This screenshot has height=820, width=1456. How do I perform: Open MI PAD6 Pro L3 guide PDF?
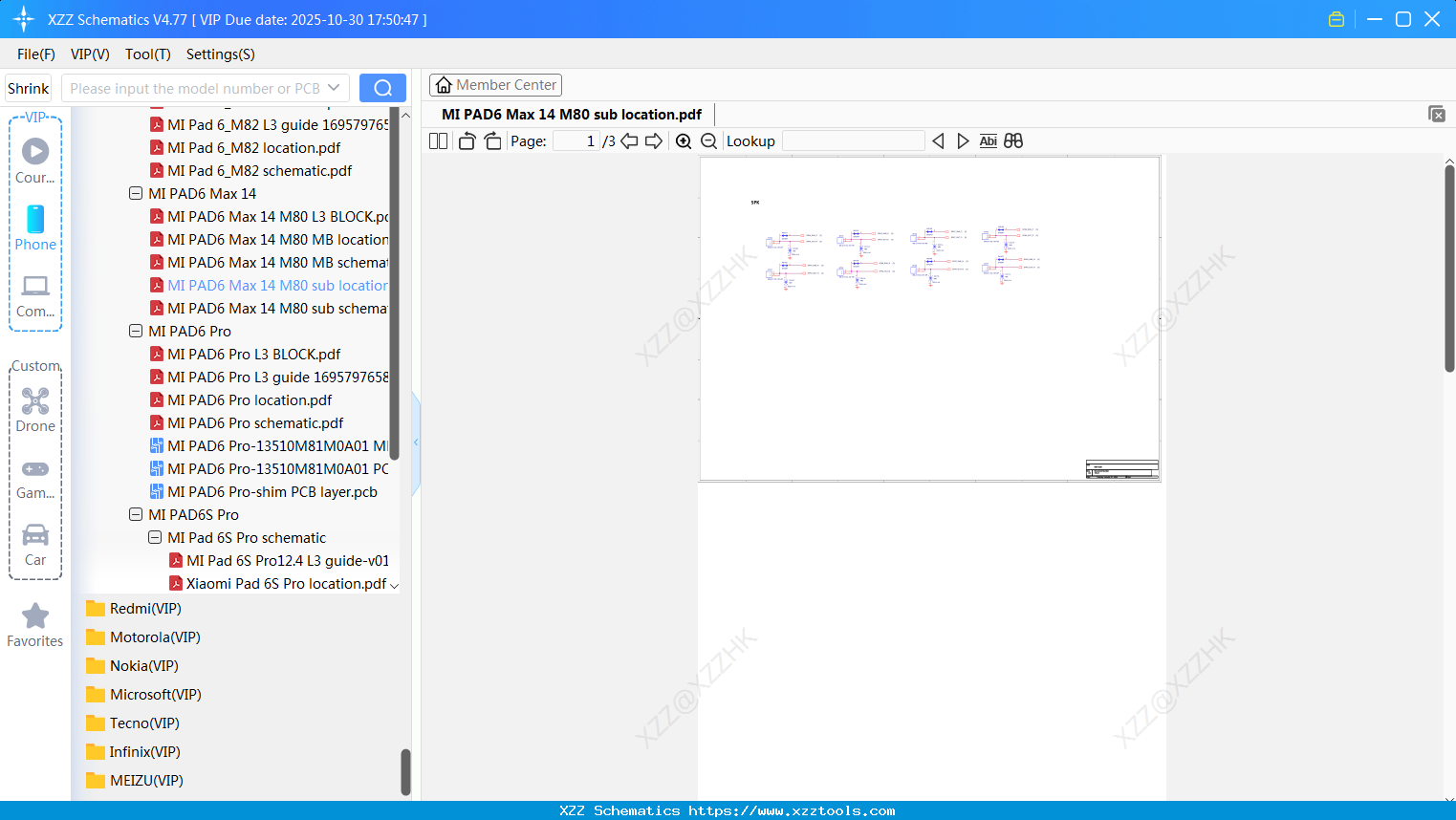[270, 378]
